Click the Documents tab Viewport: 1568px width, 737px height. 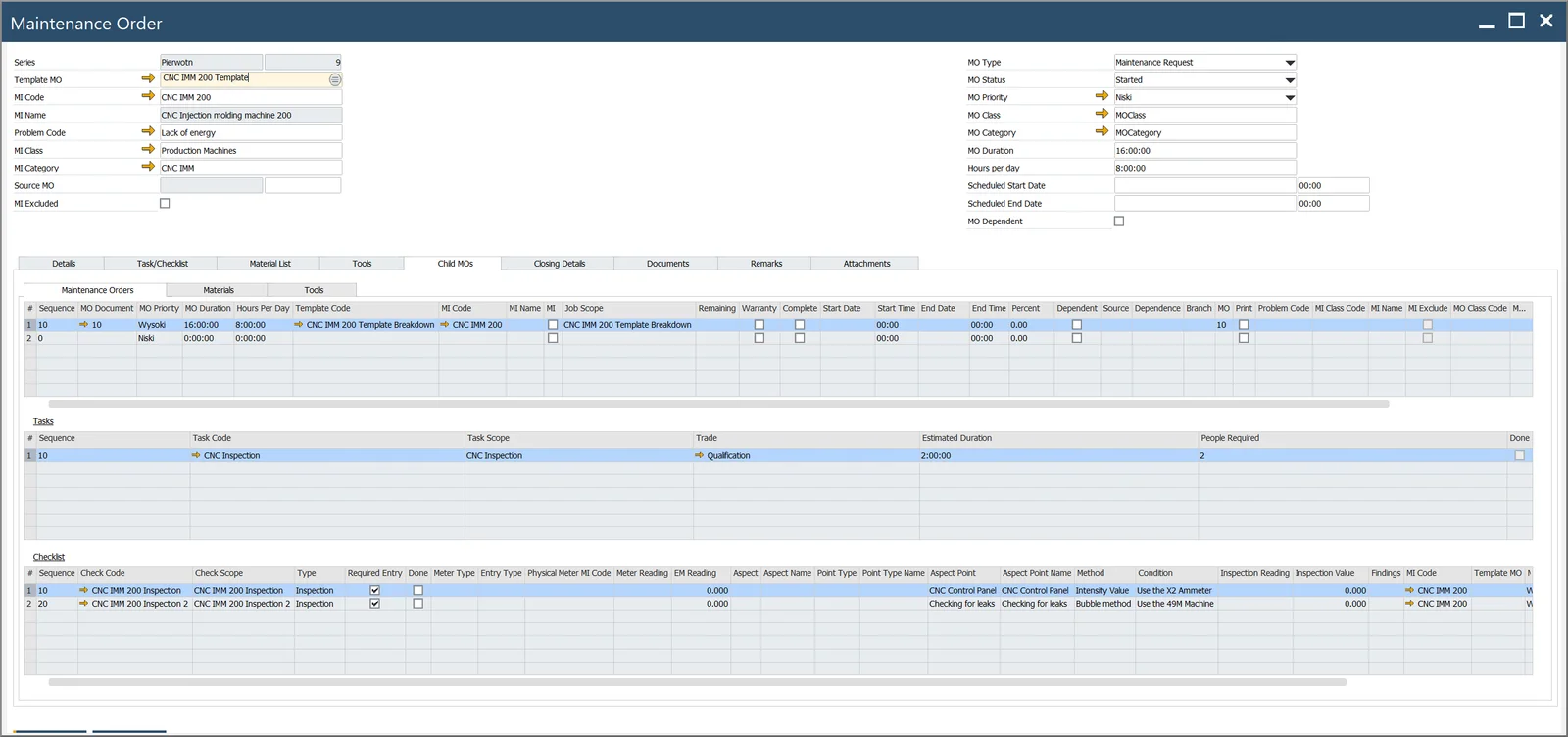tap(668, 264)
